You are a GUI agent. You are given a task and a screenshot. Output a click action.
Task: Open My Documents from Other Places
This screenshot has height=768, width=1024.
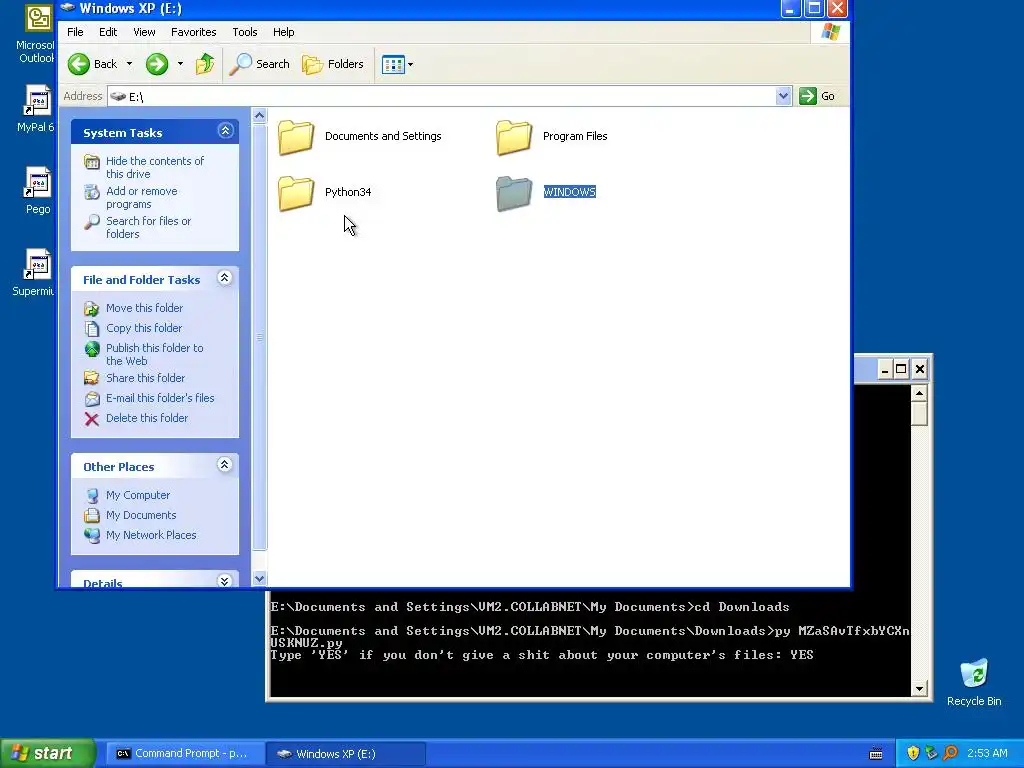click(141, 515)
